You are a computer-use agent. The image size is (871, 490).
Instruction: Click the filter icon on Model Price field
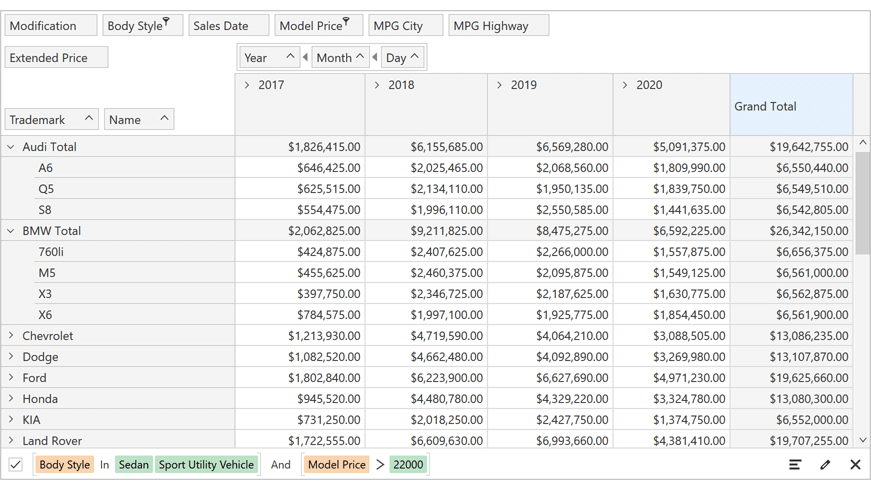coord(346,22)
